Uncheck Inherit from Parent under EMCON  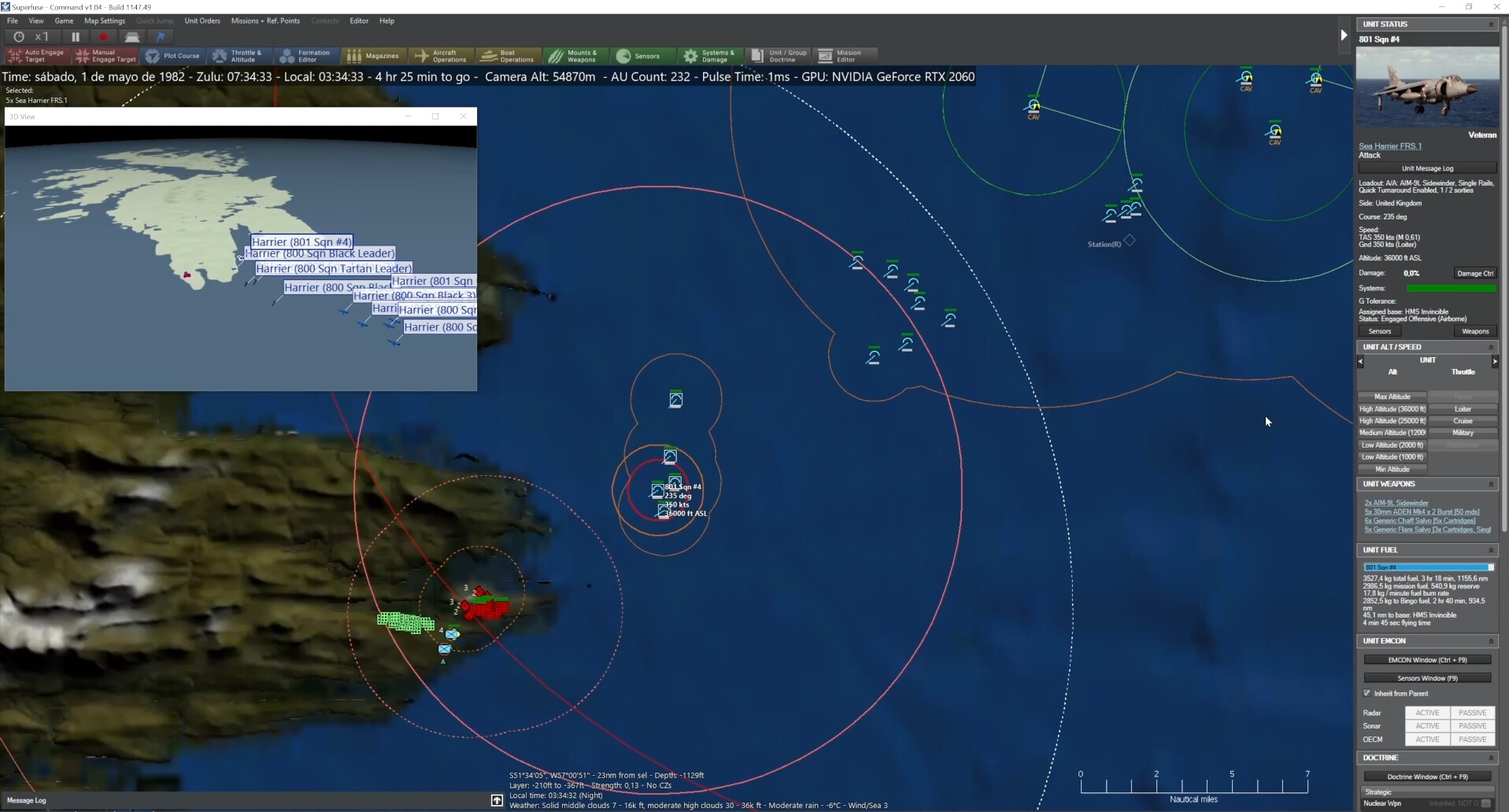click(x=1369, y=693)
